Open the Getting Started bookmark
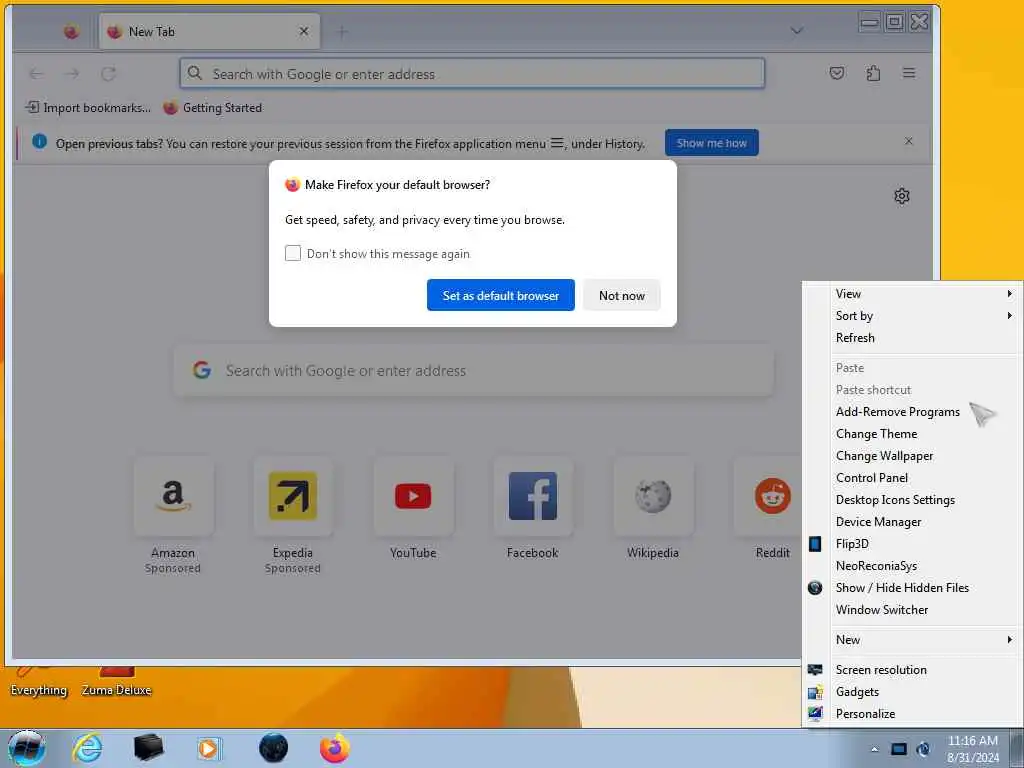 coord(213,108)
